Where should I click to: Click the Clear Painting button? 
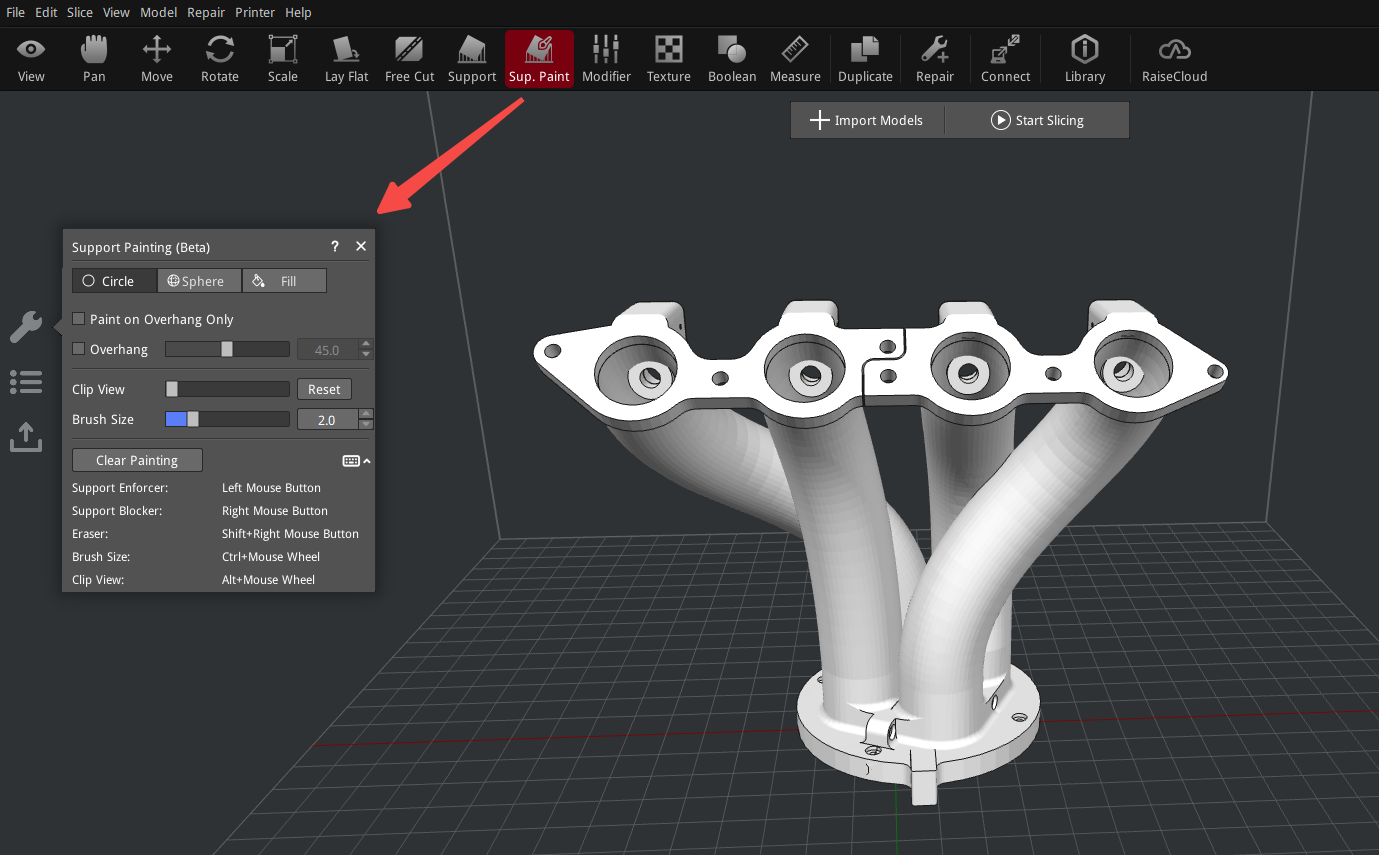137,460
